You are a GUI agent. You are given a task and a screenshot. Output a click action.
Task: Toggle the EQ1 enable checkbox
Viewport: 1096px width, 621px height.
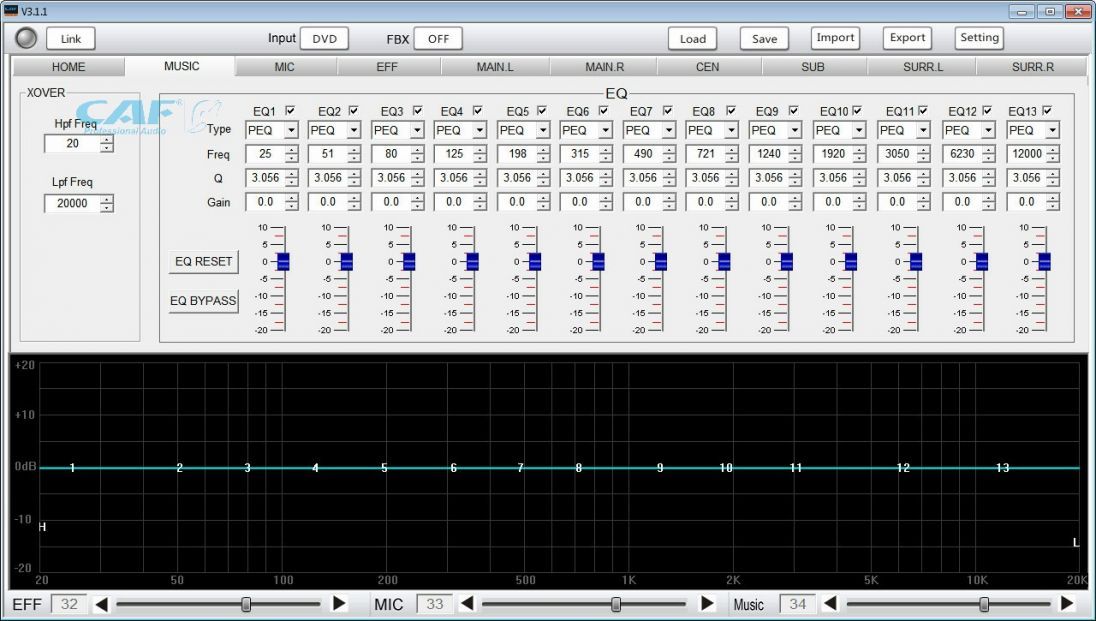[290, 110]
